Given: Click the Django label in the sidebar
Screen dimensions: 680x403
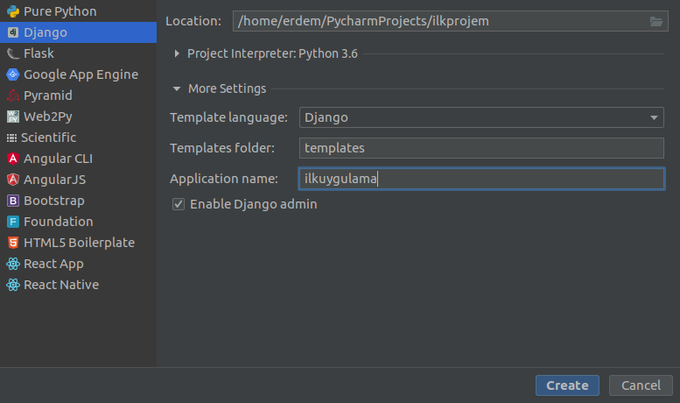Looking at the screenshot, I should [x=46, y=33].
